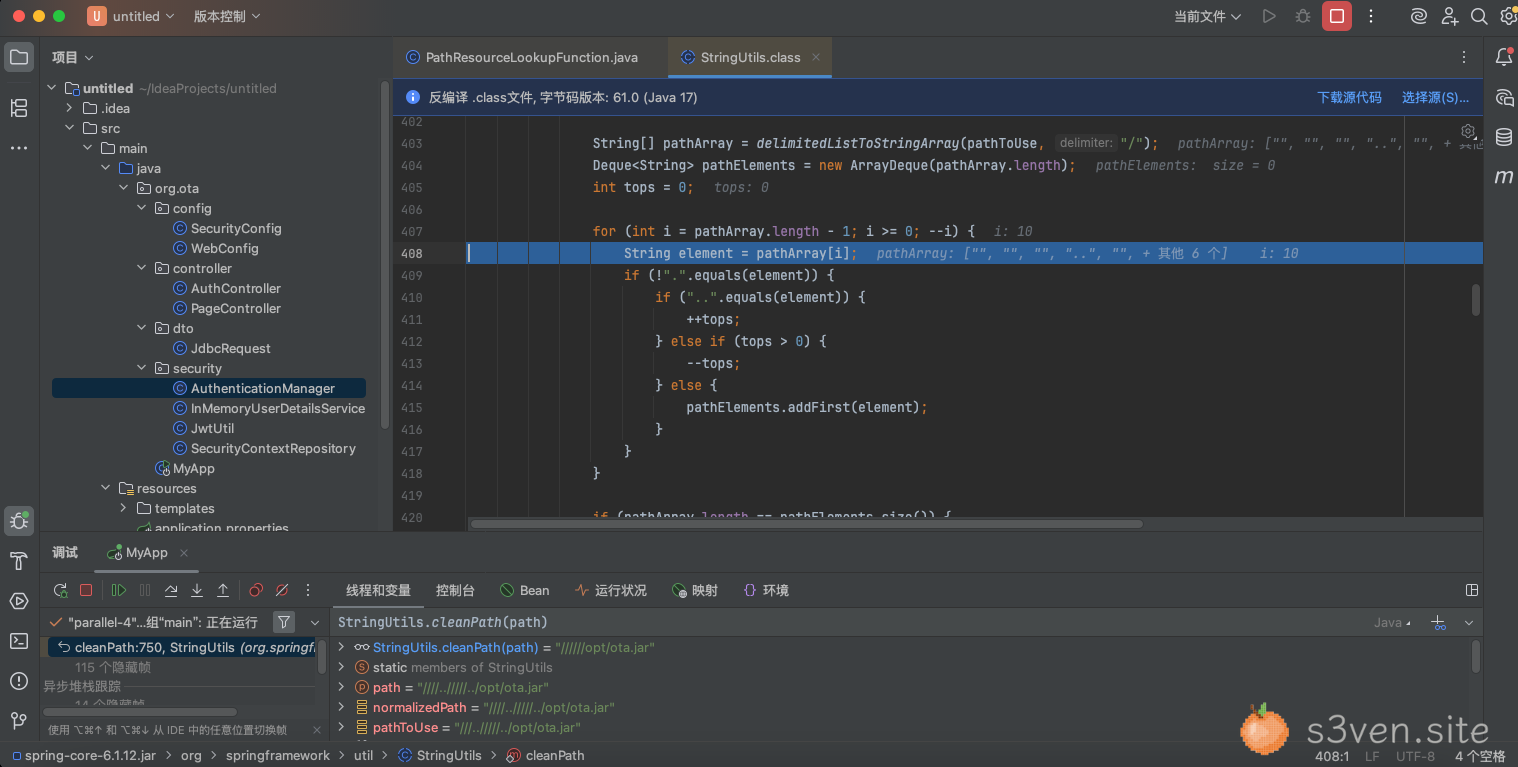Open the 当前文件 run configuration dropdown
The width and height of the screenshot is (1518, 767).
point(1207,16)
